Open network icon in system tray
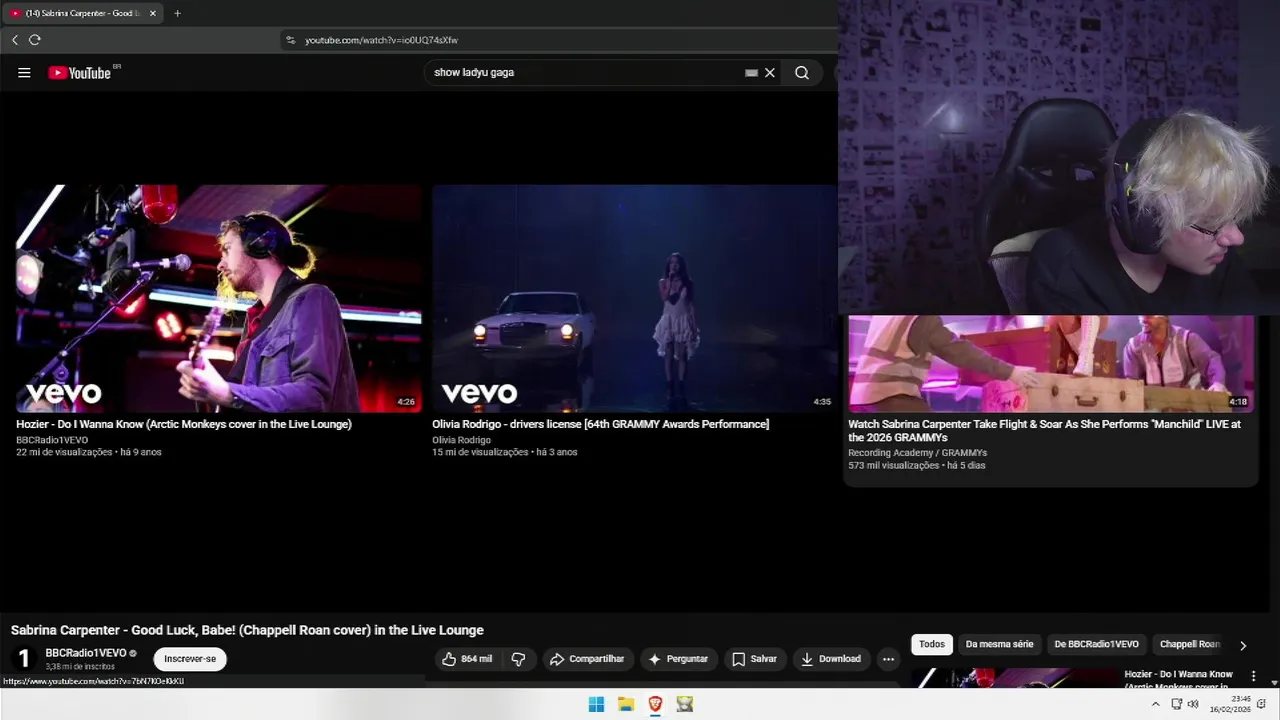This screenshot has width=1280, height=720. coord(1177,704)
